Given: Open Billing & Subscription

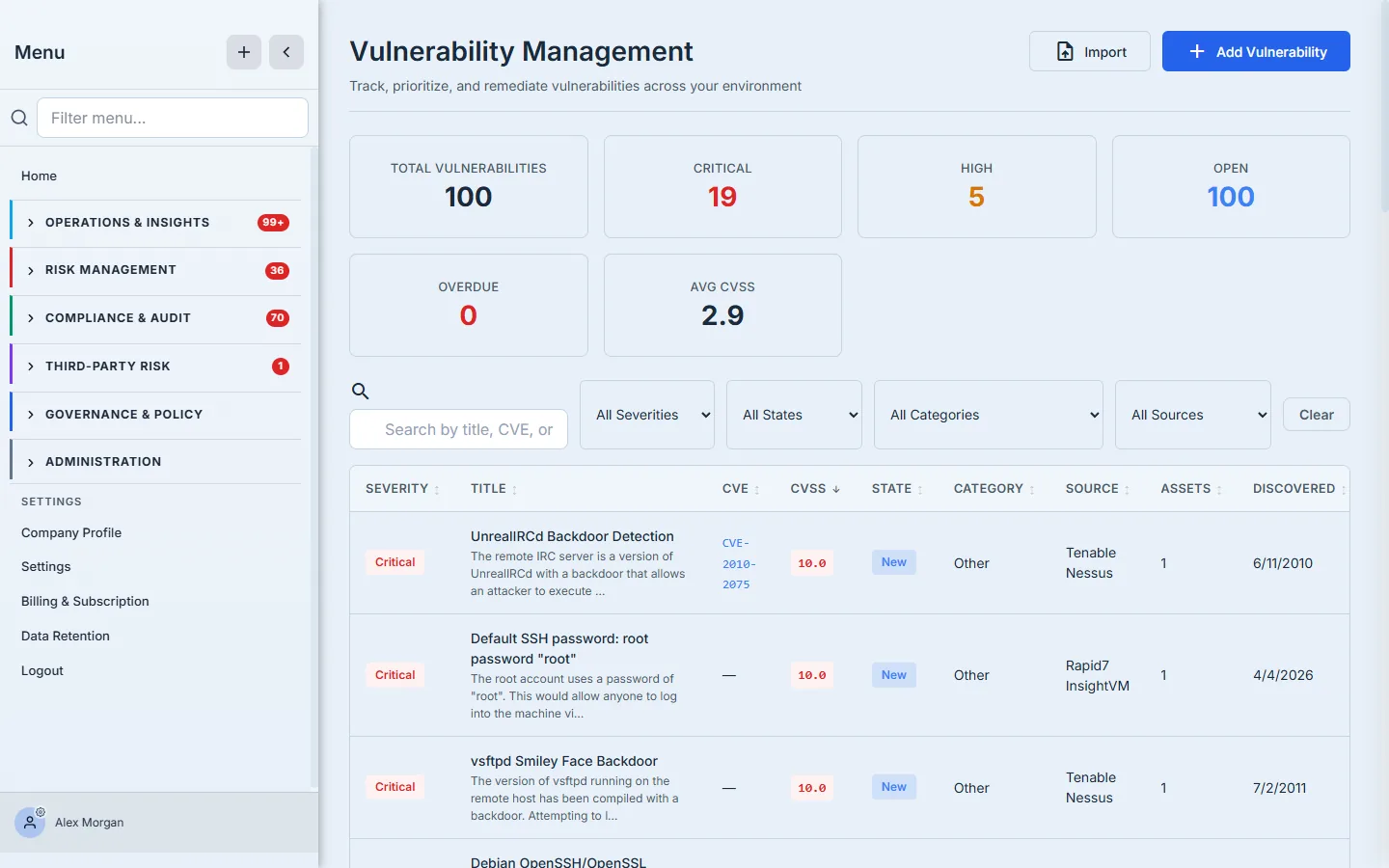Looking at the screenshot, I should [85, 601].
